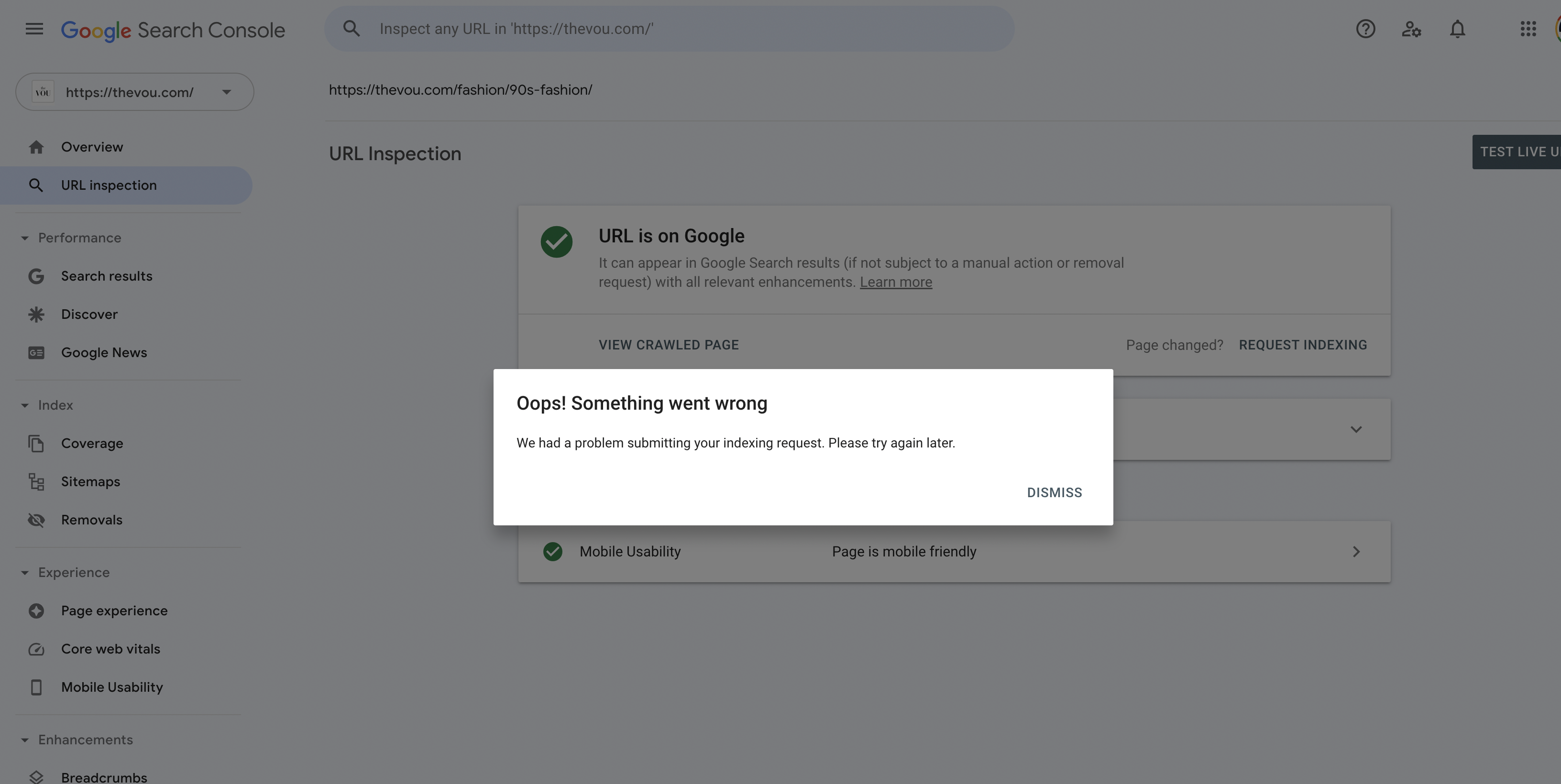Collapse the Experience section
The image size is (1561, 784).
point(25,573)
